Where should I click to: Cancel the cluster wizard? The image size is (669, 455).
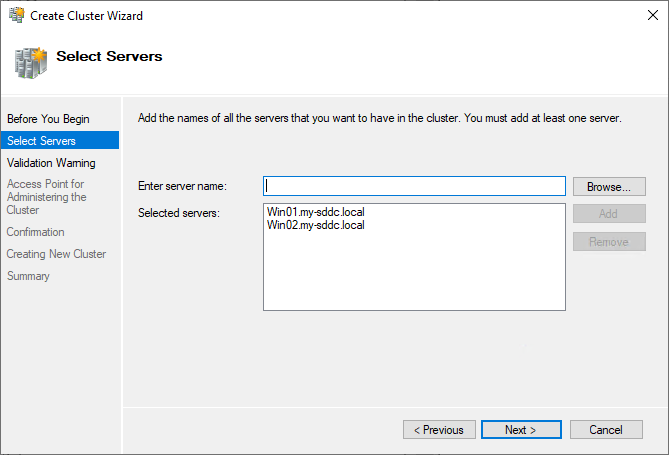(x=606, y=430)
